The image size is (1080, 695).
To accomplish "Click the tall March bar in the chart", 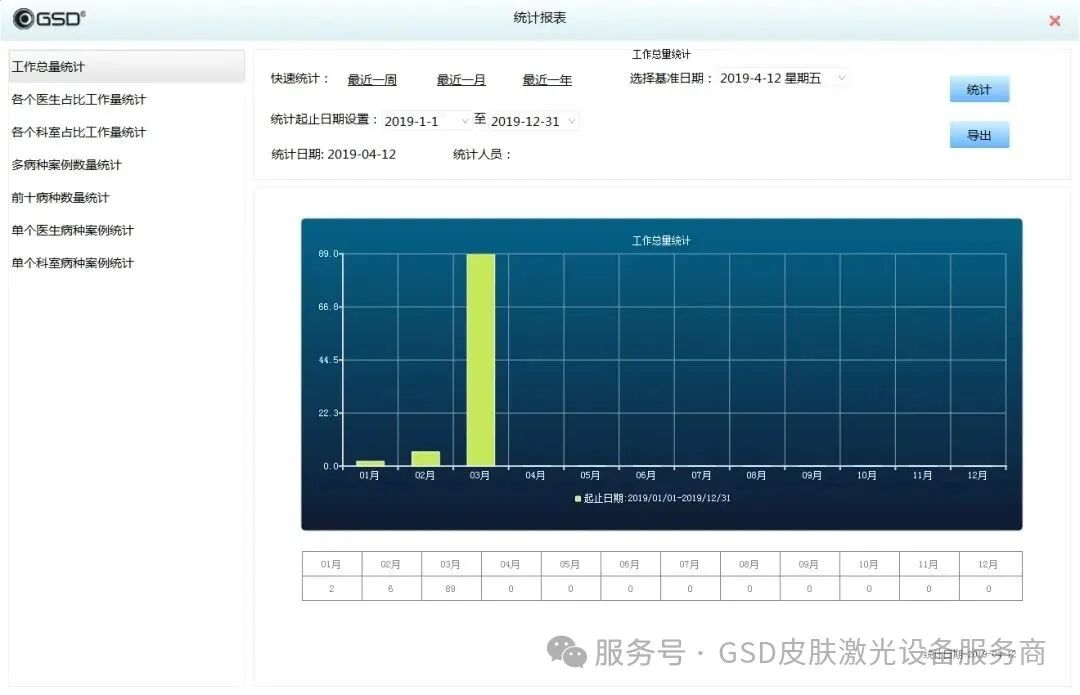I will point(481,360).
